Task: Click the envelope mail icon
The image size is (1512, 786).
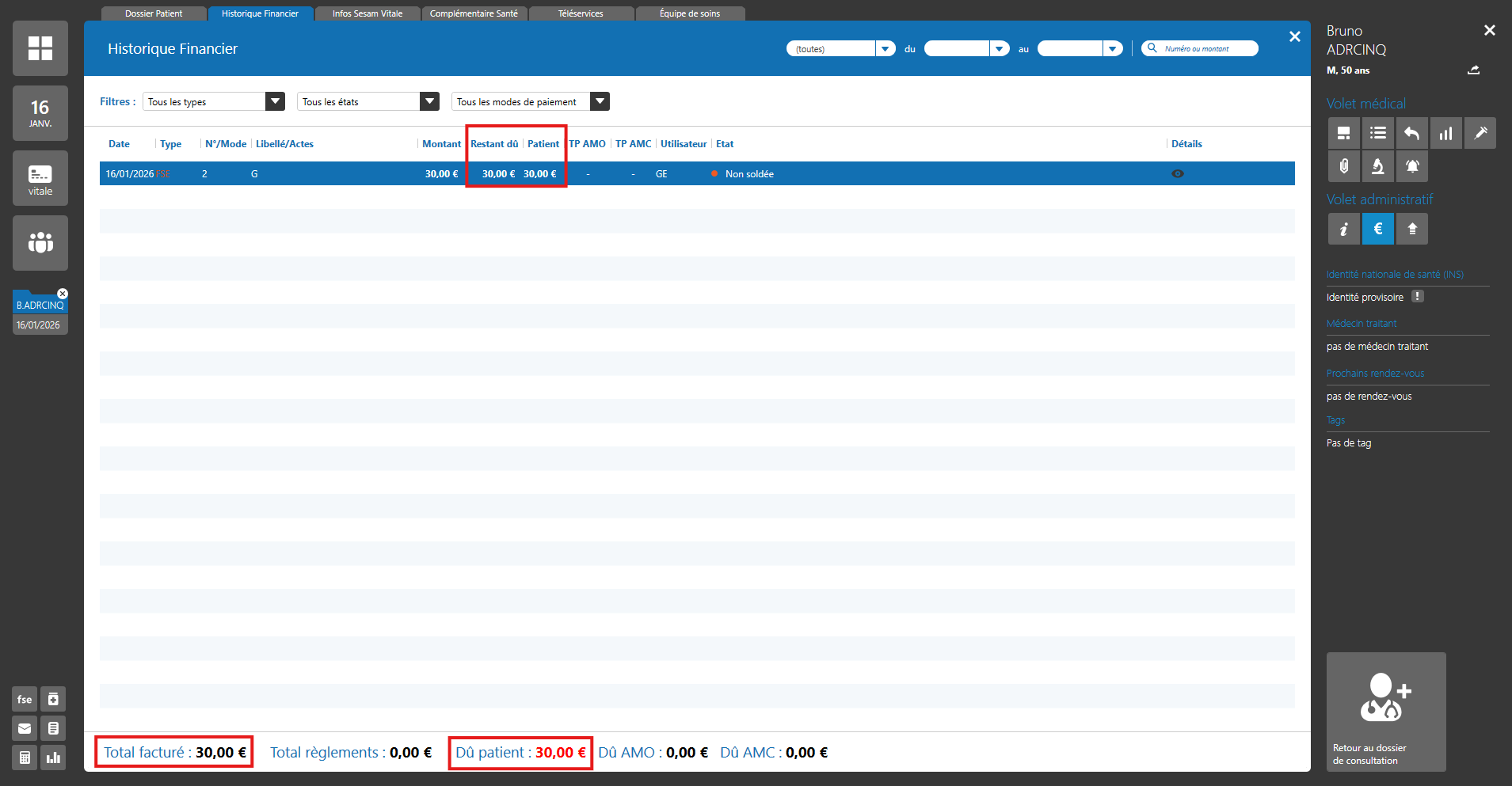Action: (x=25, y=728)
